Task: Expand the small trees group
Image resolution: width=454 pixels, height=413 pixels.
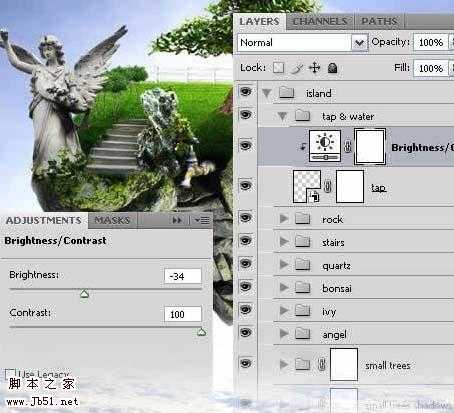Action: (x=284, y=364)
